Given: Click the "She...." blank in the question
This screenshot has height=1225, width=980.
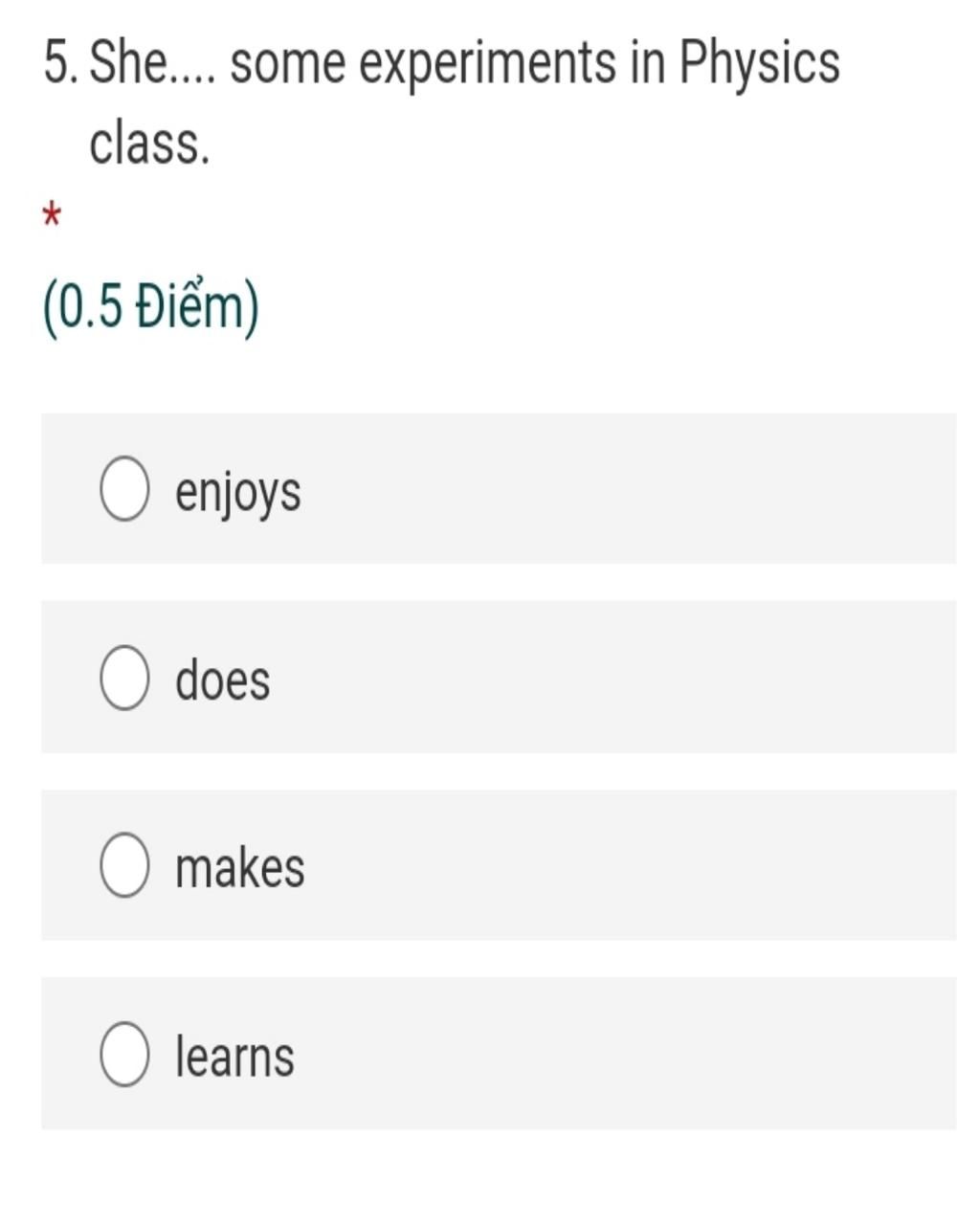Looking at the screenshot, I should click(153, 64).
